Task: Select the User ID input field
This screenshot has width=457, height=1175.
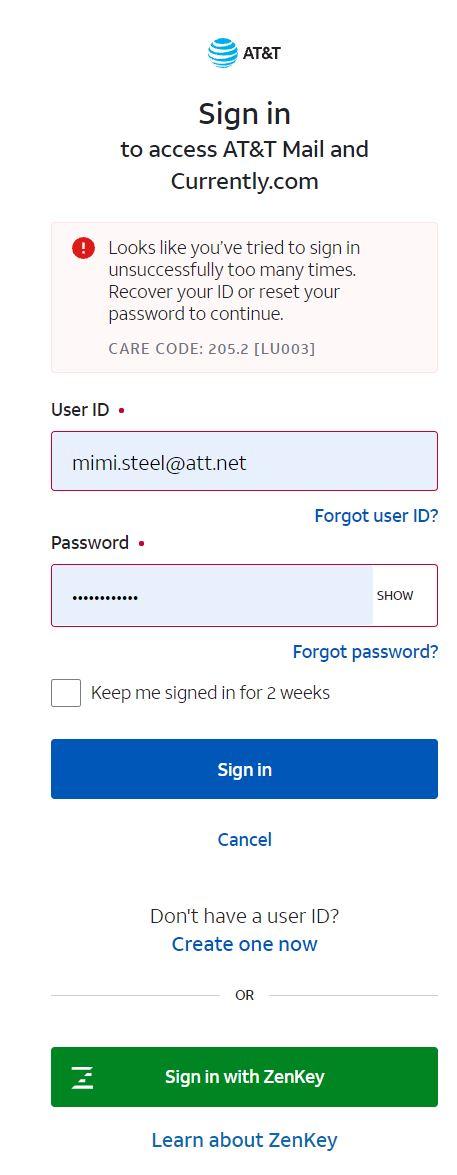Action: coord(244,461)
